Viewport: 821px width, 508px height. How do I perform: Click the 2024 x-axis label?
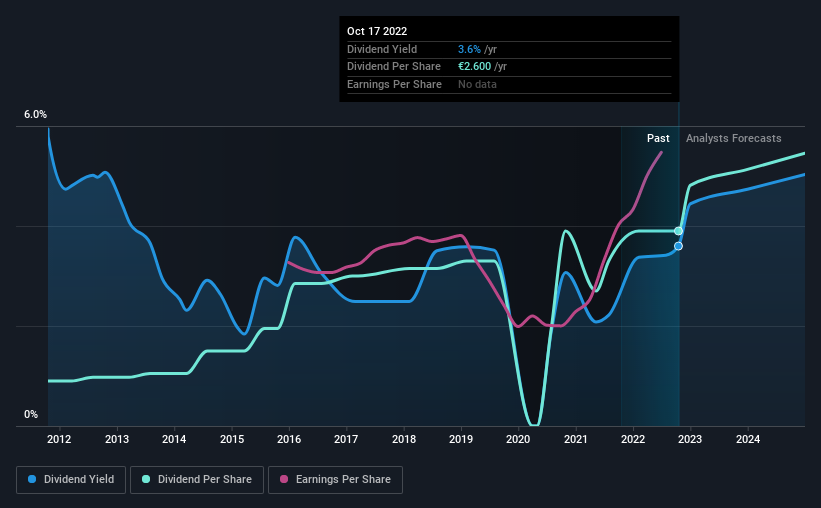coord(748,439)
